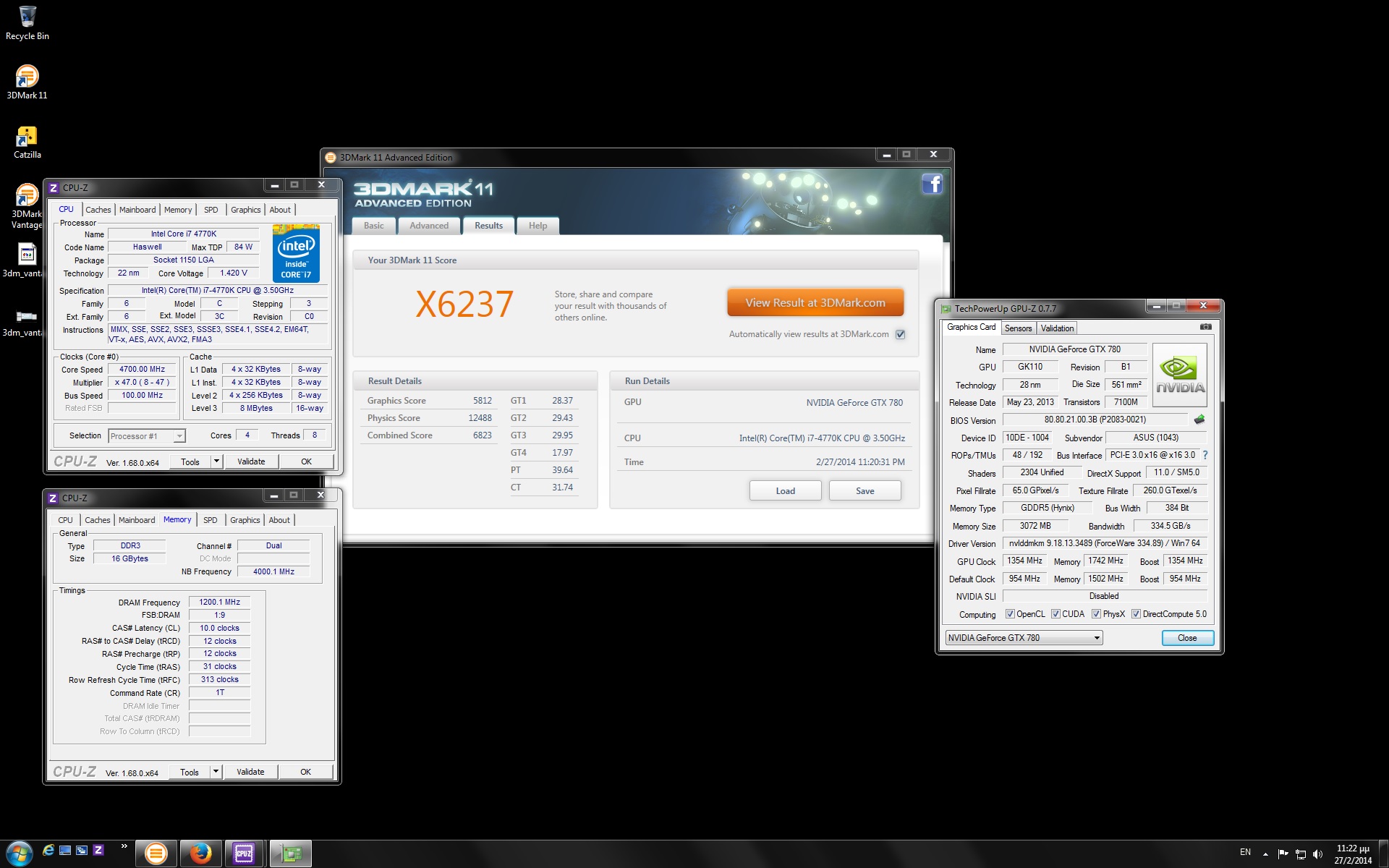Launch Internet Explorer from quick launch

[x=48, y=850]
